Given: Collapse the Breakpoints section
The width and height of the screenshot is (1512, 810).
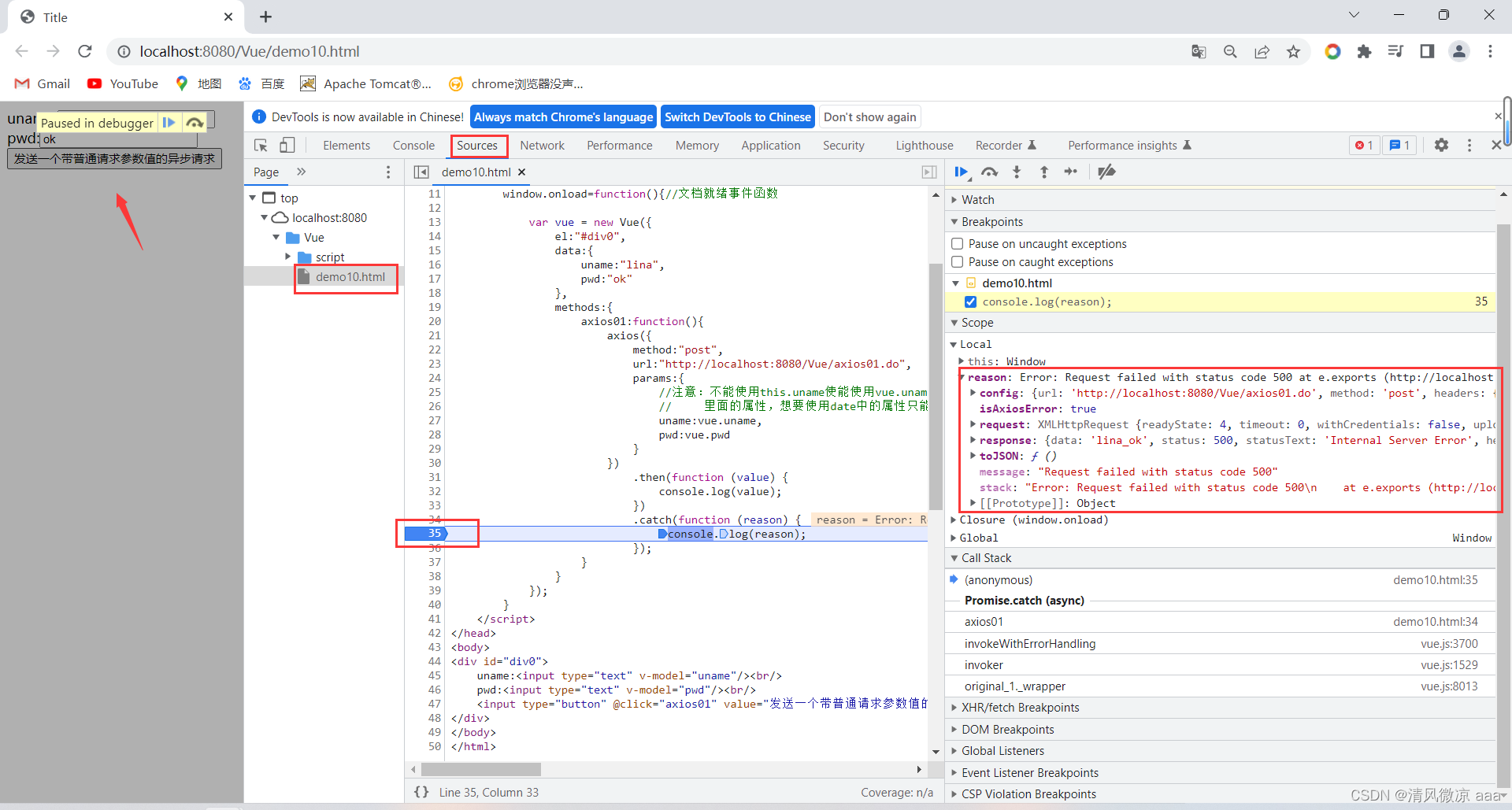Looking at the screenshot, I should (x=1221, y=222).
